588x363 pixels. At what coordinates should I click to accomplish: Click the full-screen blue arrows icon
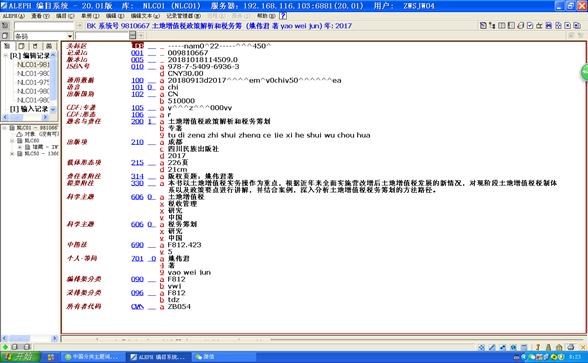[549, 26]
